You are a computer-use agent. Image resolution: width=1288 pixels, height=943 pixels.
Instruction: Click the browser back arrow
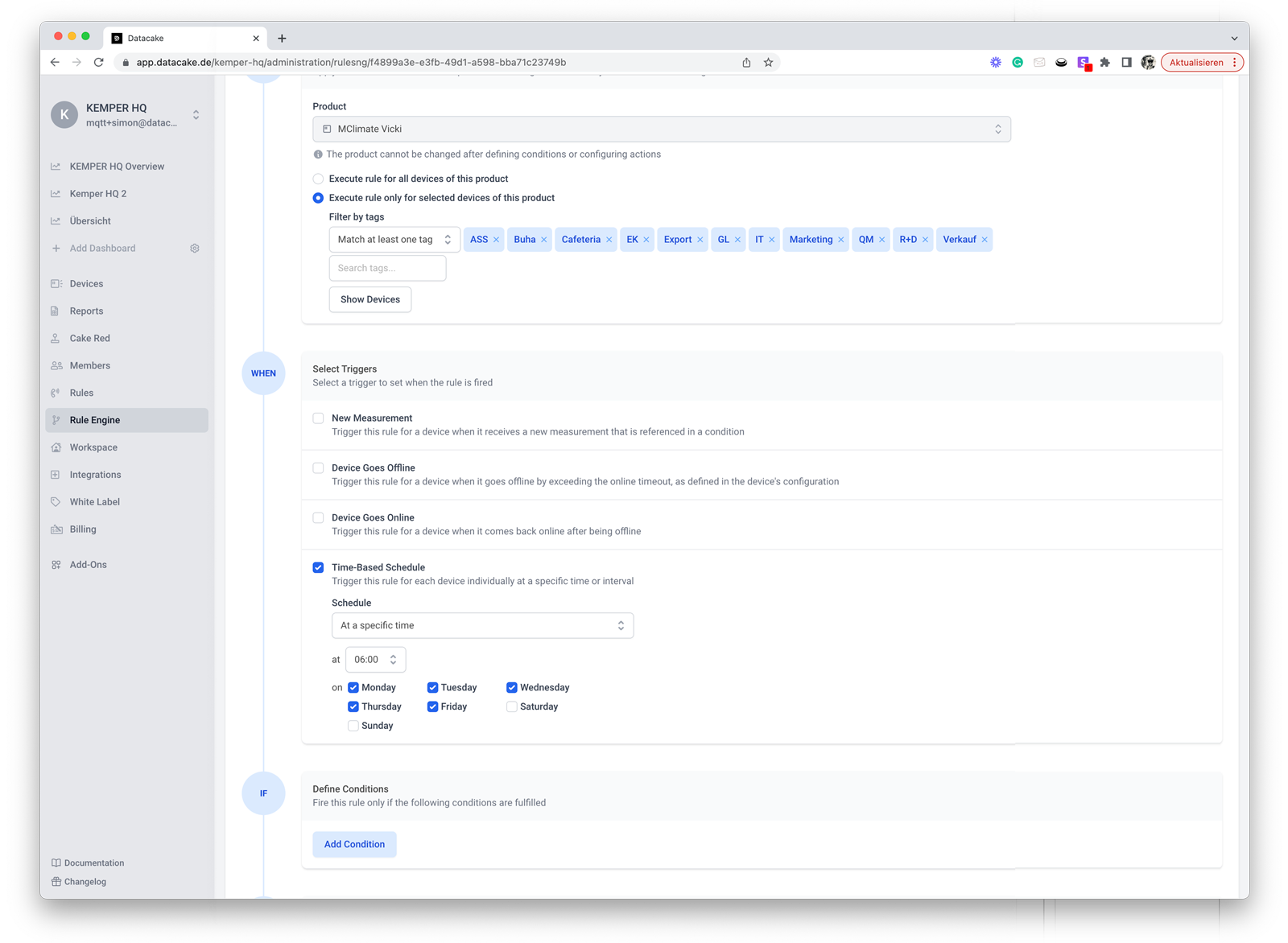(x=55, y=62)
